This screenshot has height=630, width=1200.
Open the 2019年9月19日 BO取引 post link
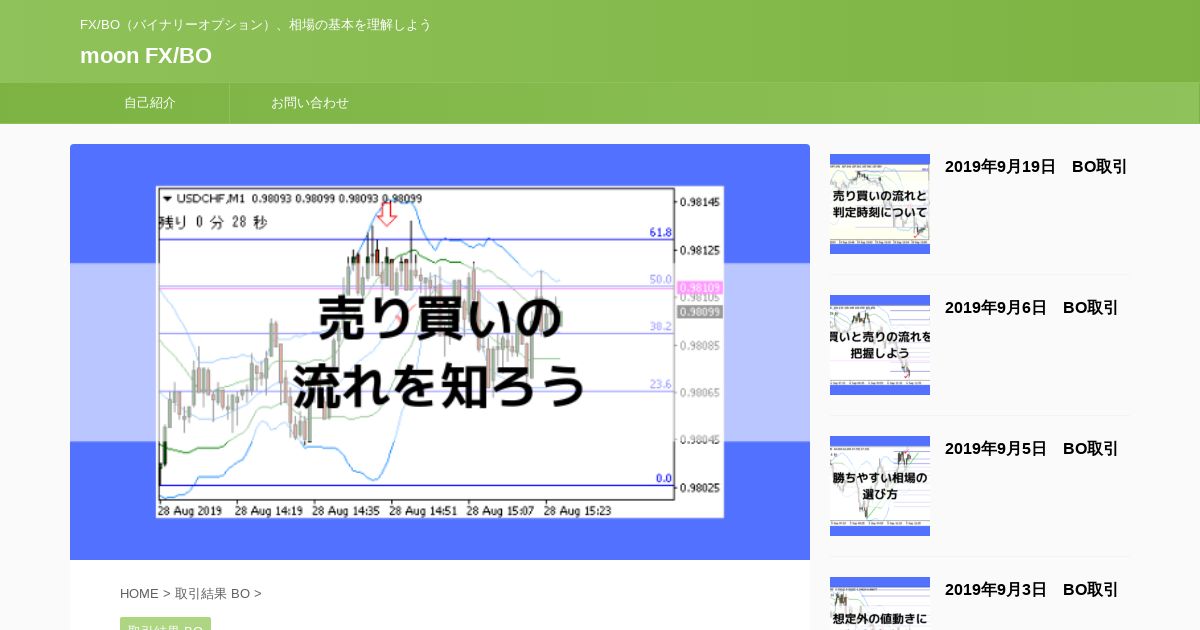tap(1036, 167)
